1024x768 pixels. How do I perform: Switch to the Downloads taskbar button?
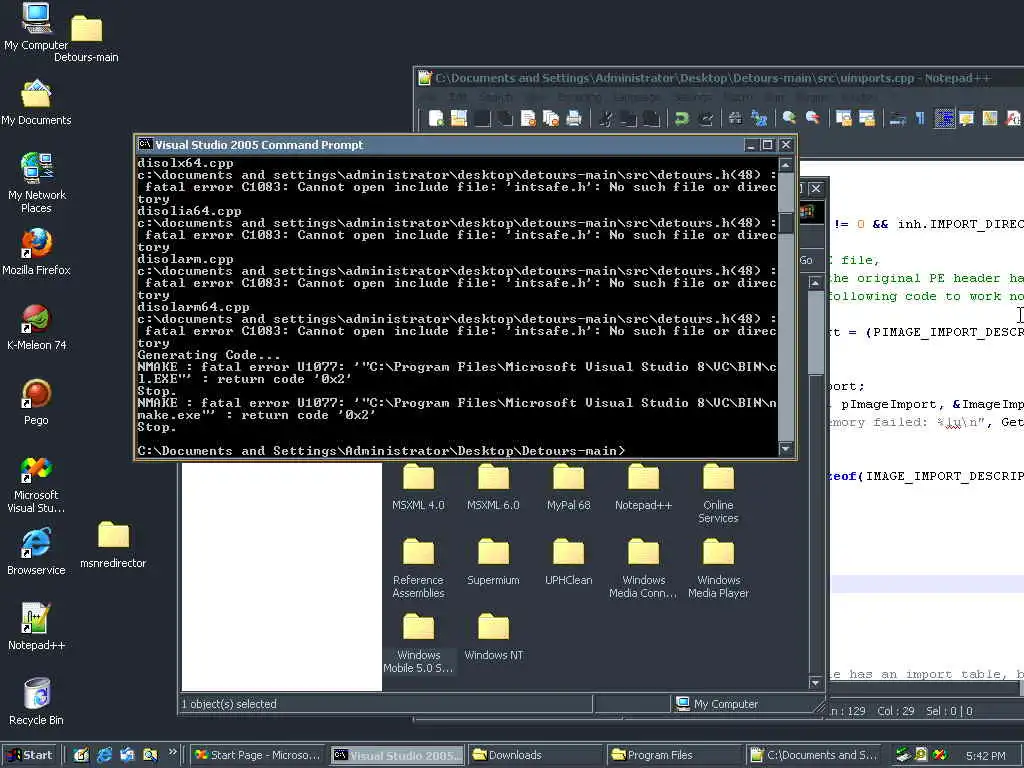click(x=534, y=755)
